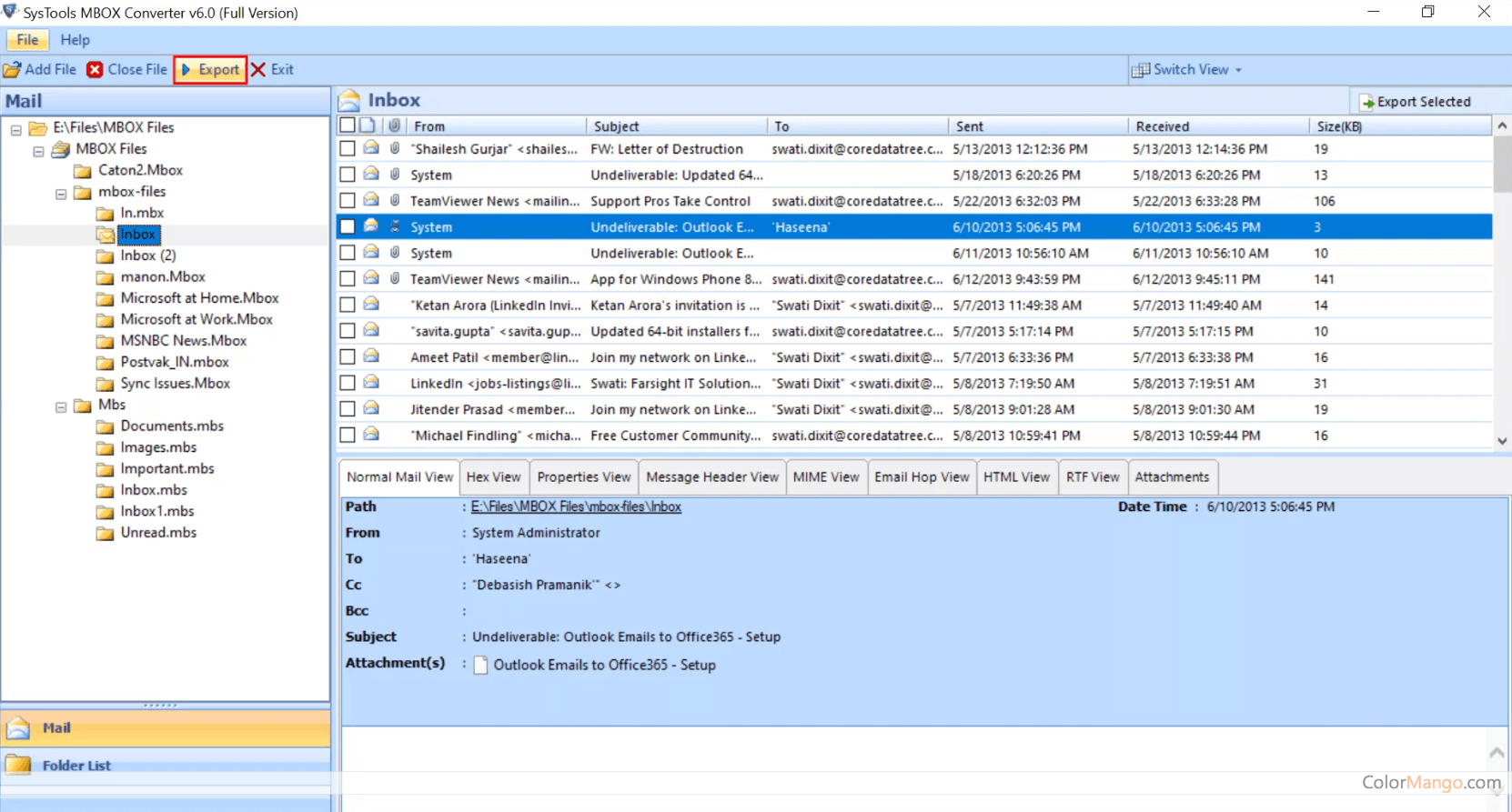The height and width of the screenshot is (812, 1512).
Task: Open the Folder List pane icon
Action: pos(18,765)
